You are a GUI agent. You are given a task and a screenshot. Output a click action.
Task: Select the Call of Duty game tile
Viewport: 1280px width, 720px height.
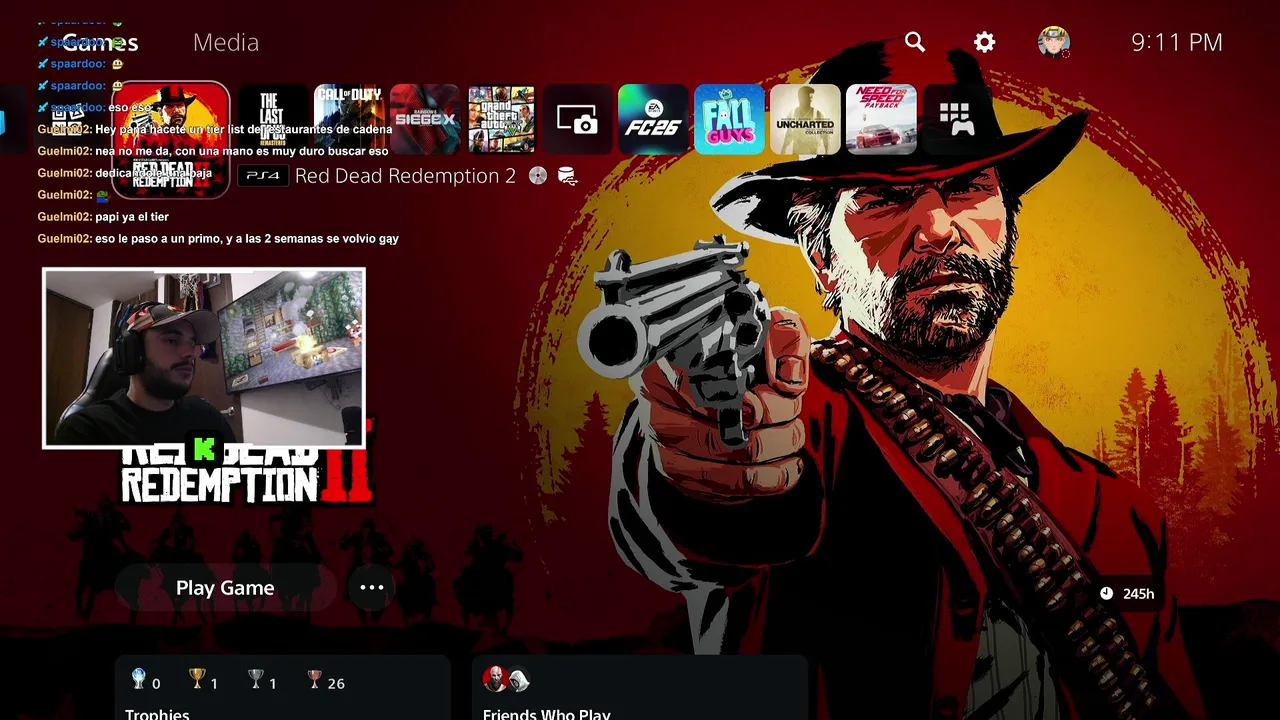pos(349,119)
